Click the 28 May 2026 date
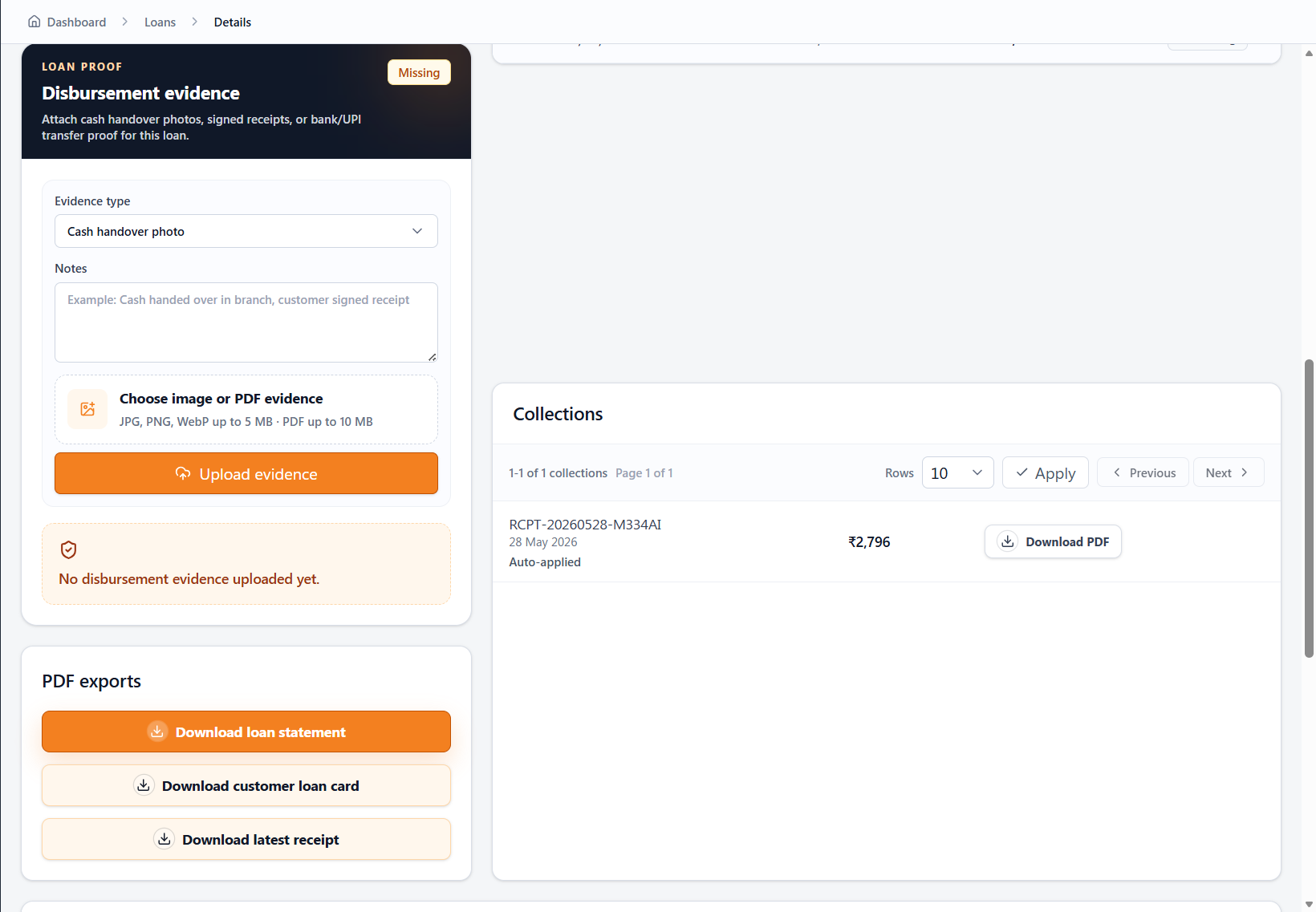The height and width of the screenshot is (912, 1316). point(543,541)
